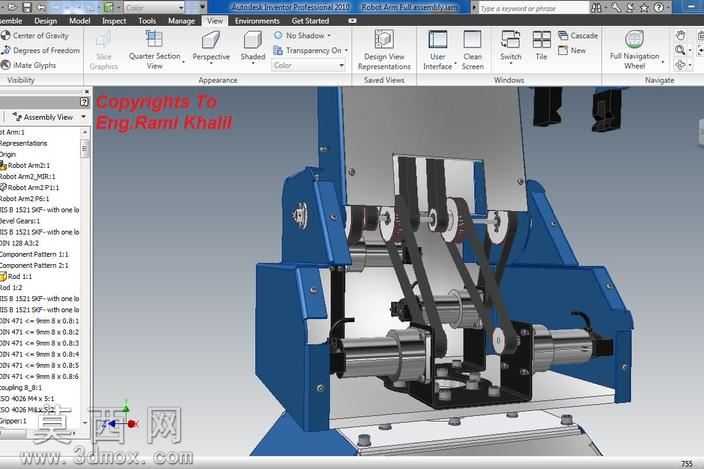
Task: Click the Perspective view icon
Action: click(211, 39)
